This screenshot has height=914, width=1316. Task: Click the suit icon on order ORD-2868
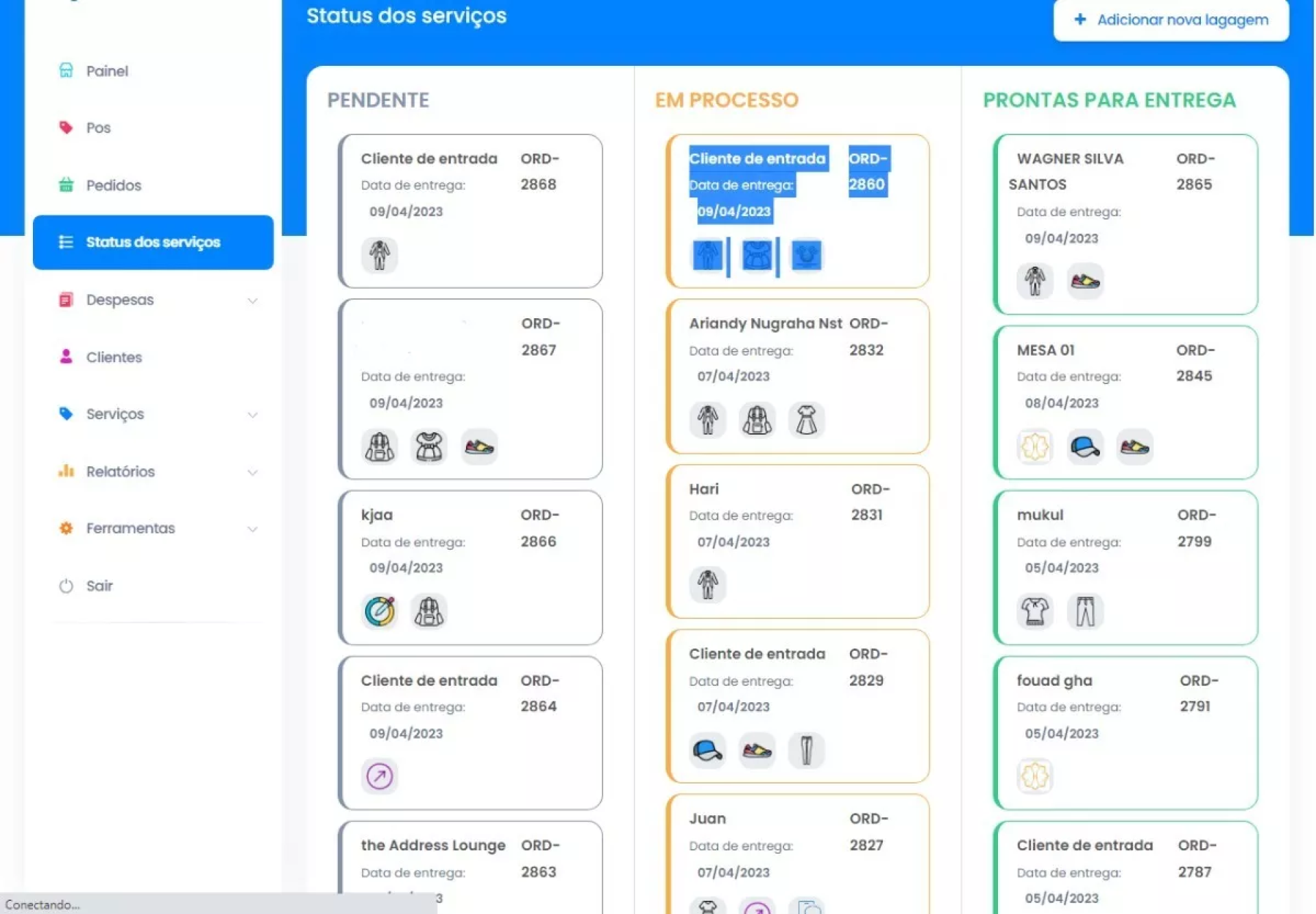click(x=379, y=255)
